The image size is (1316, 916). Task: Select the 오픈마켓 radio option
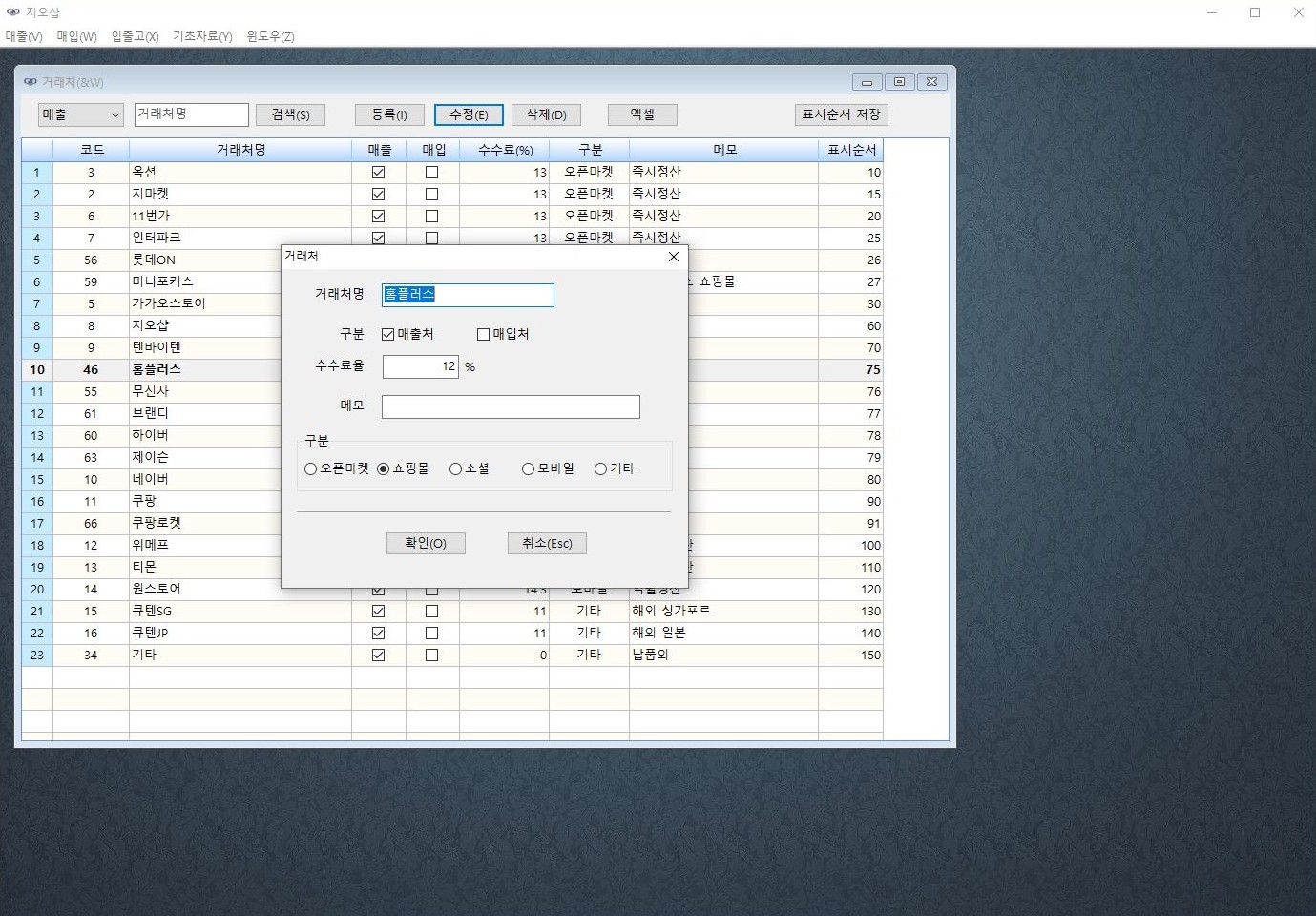[311, 469]
